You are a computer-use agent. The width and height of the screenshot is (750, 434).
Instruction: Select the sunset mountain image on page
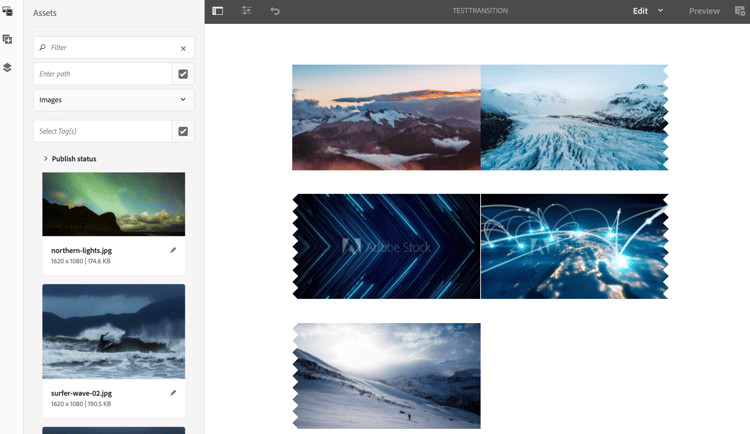coord(386,118)
